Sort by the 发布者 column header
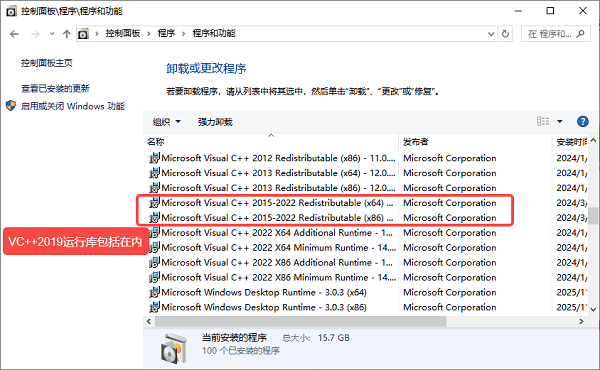Screen dimensions: 600x370 [475, 142]
